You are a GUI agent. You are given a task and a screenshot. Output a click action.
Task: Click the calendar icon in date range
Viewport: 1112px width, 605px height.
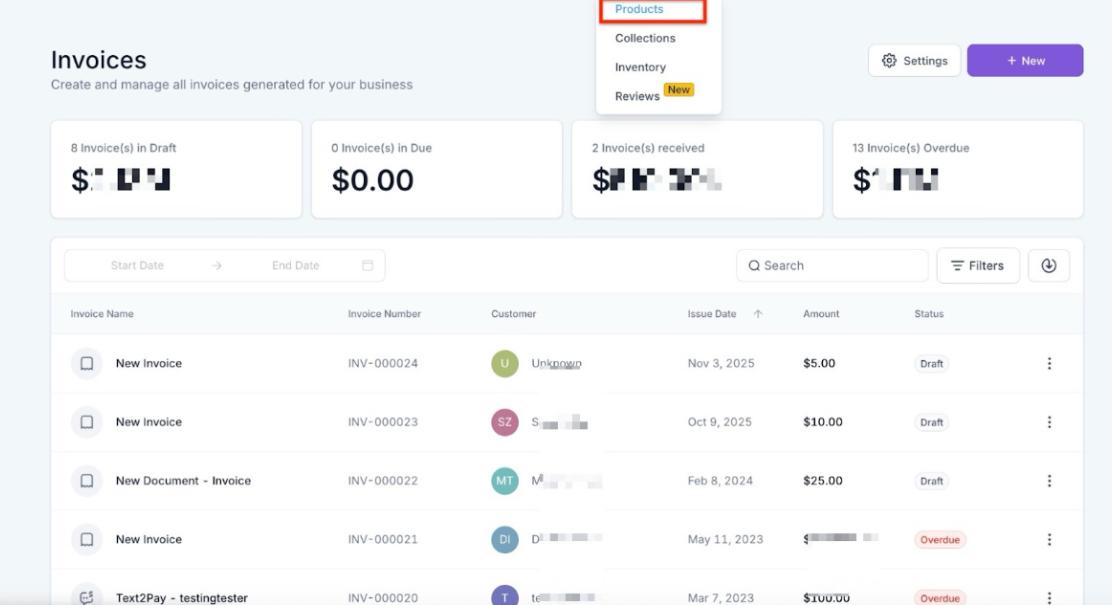click(x=367, y=266)
